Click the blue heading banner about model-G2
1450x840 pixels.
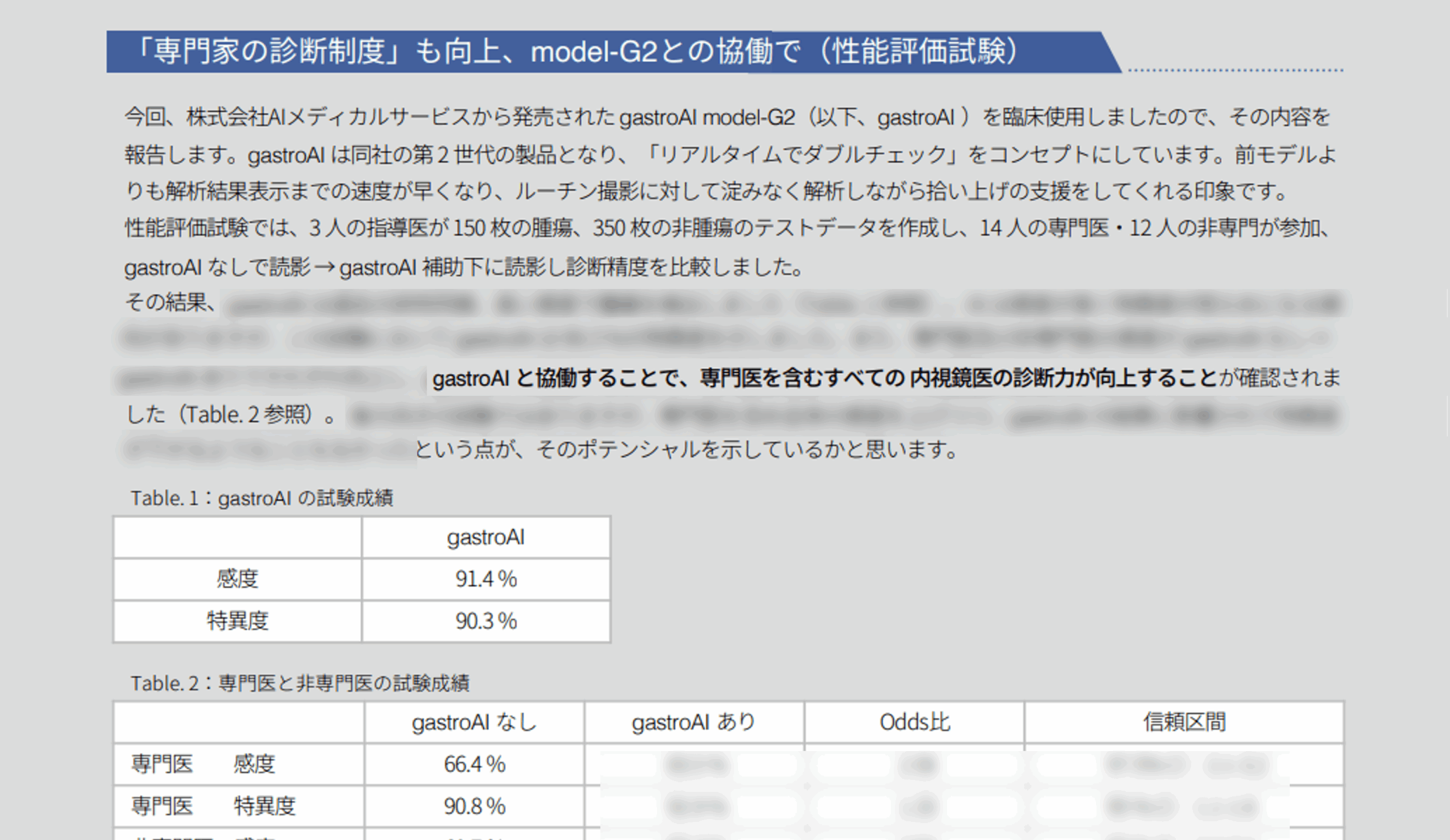tap(575, 52)
